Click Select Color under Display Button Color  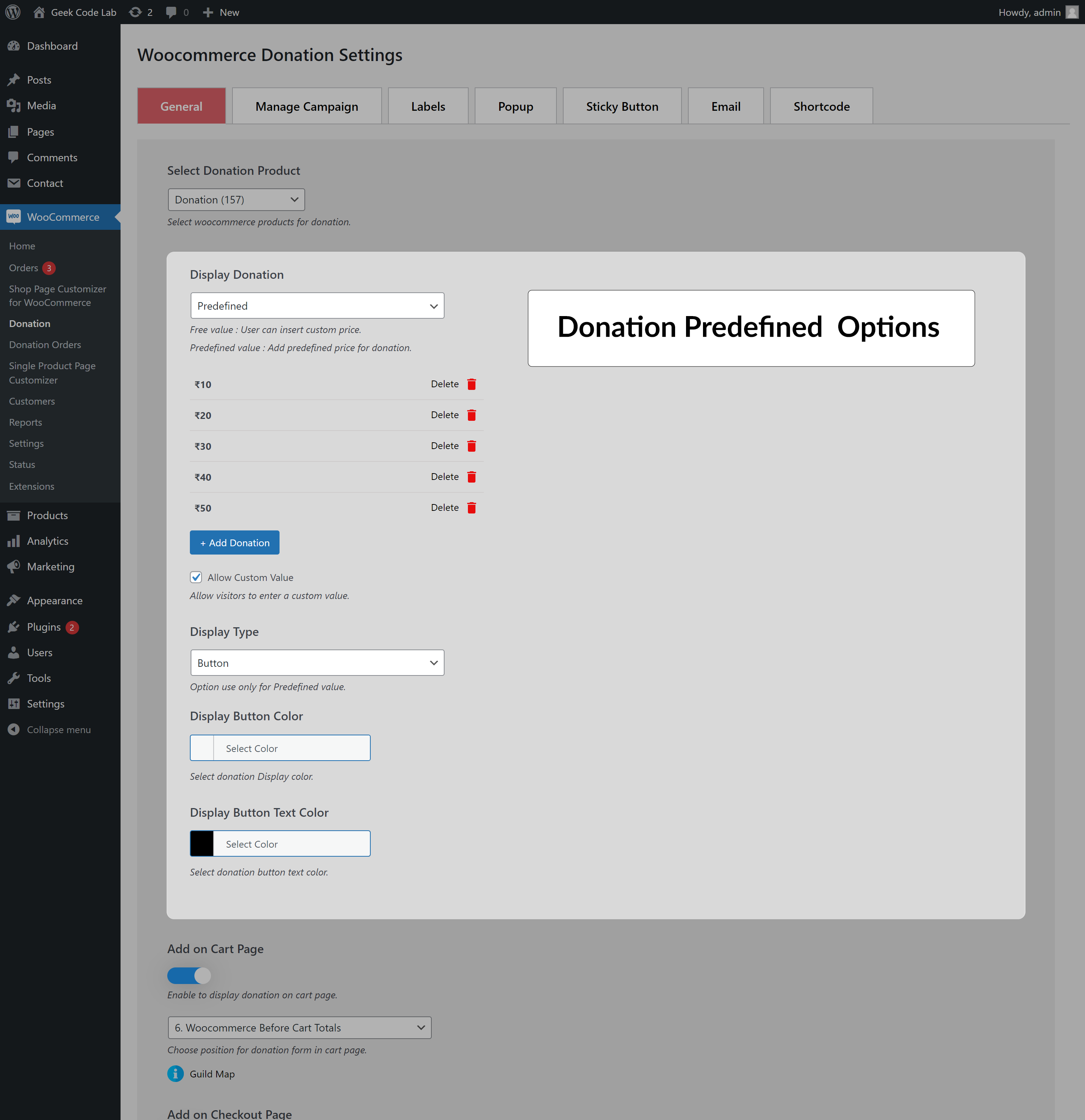pyautogui.click(x=252, y=748)
